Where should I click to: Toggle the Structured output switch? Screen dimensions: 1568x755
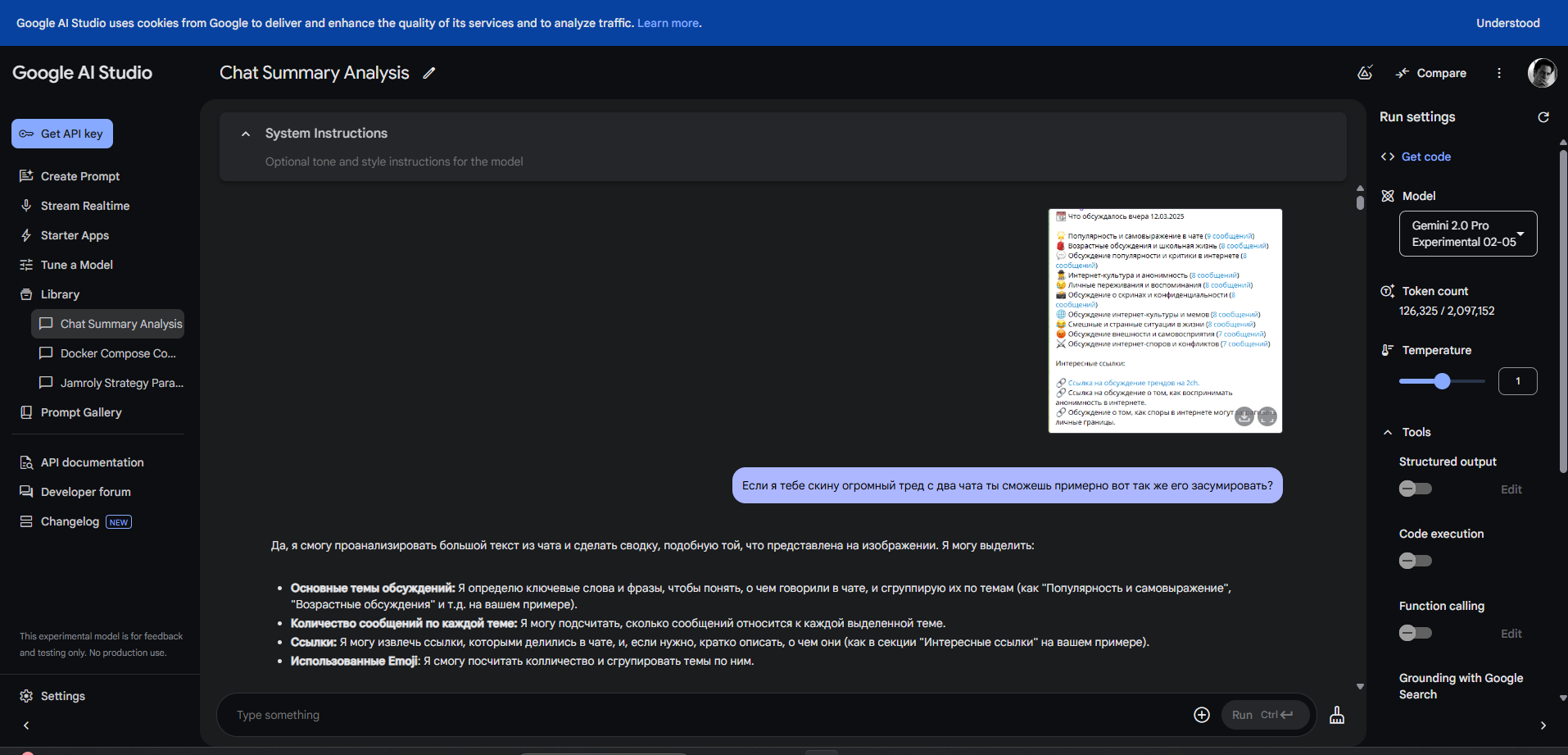[x=1416, y=489]
